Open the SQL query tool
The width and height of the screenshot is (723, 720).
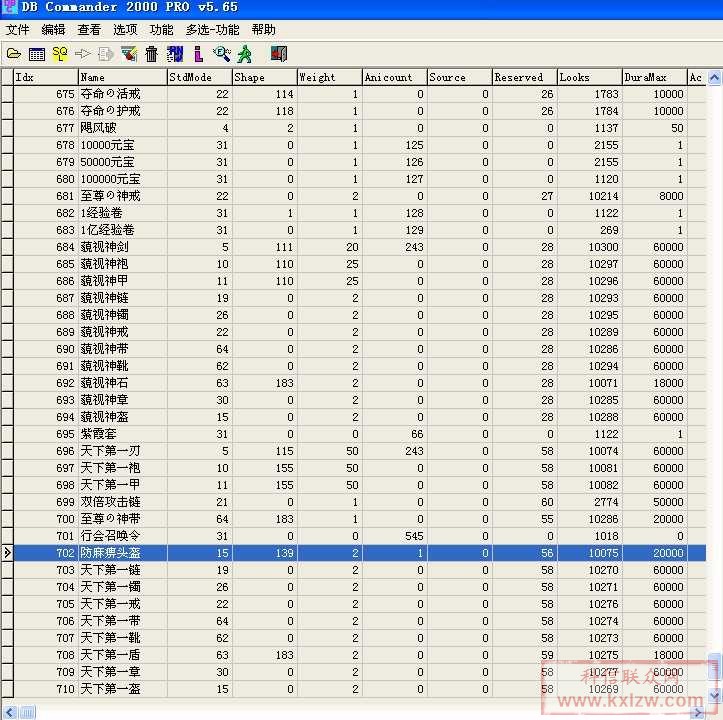click(x=60, y=54)
